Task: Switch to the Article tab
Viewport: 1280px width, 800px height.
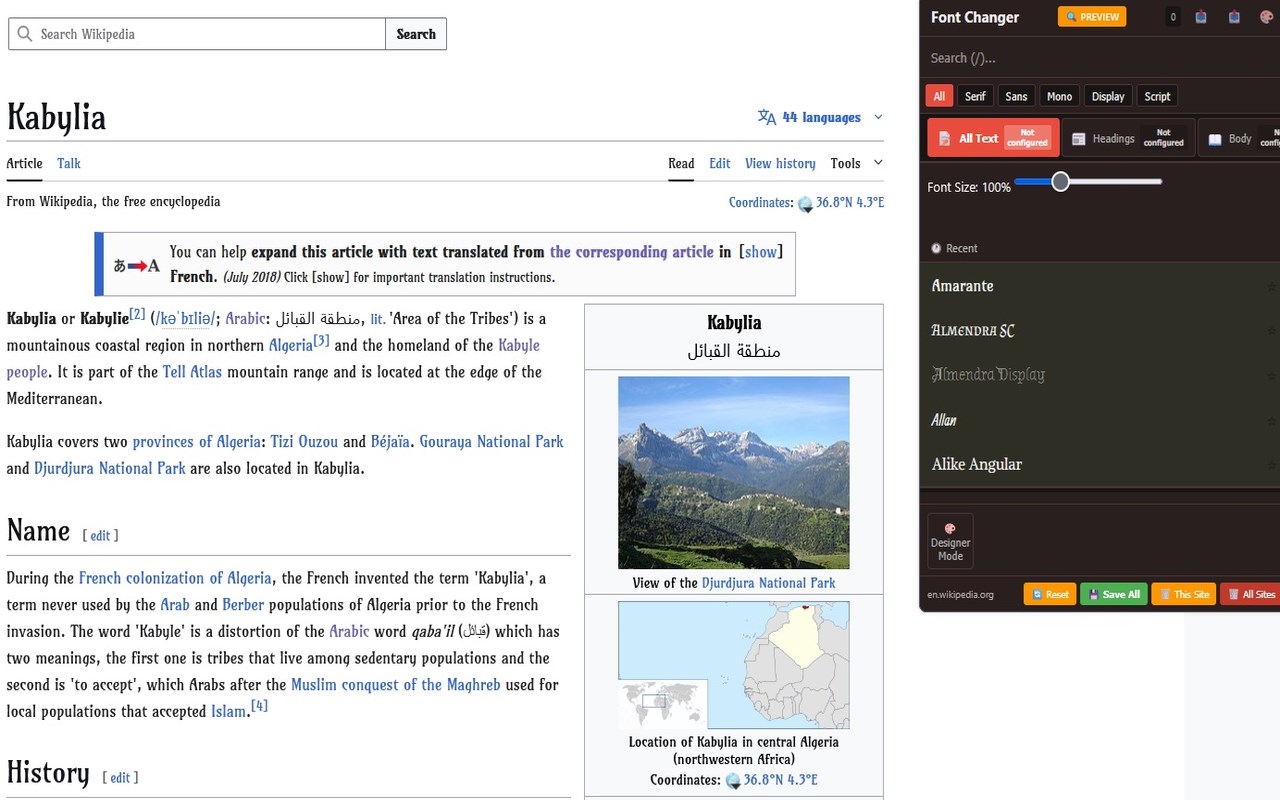Action: (24, 163)
